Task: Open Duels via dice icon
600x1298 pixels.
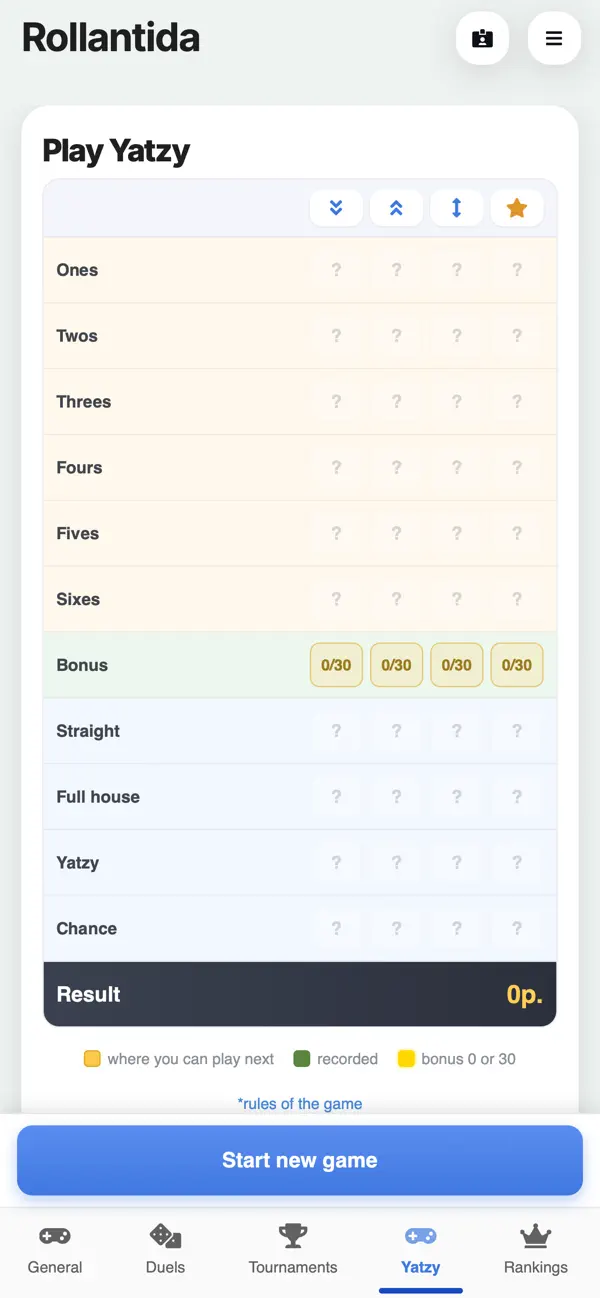Action: pos(165,1249)
